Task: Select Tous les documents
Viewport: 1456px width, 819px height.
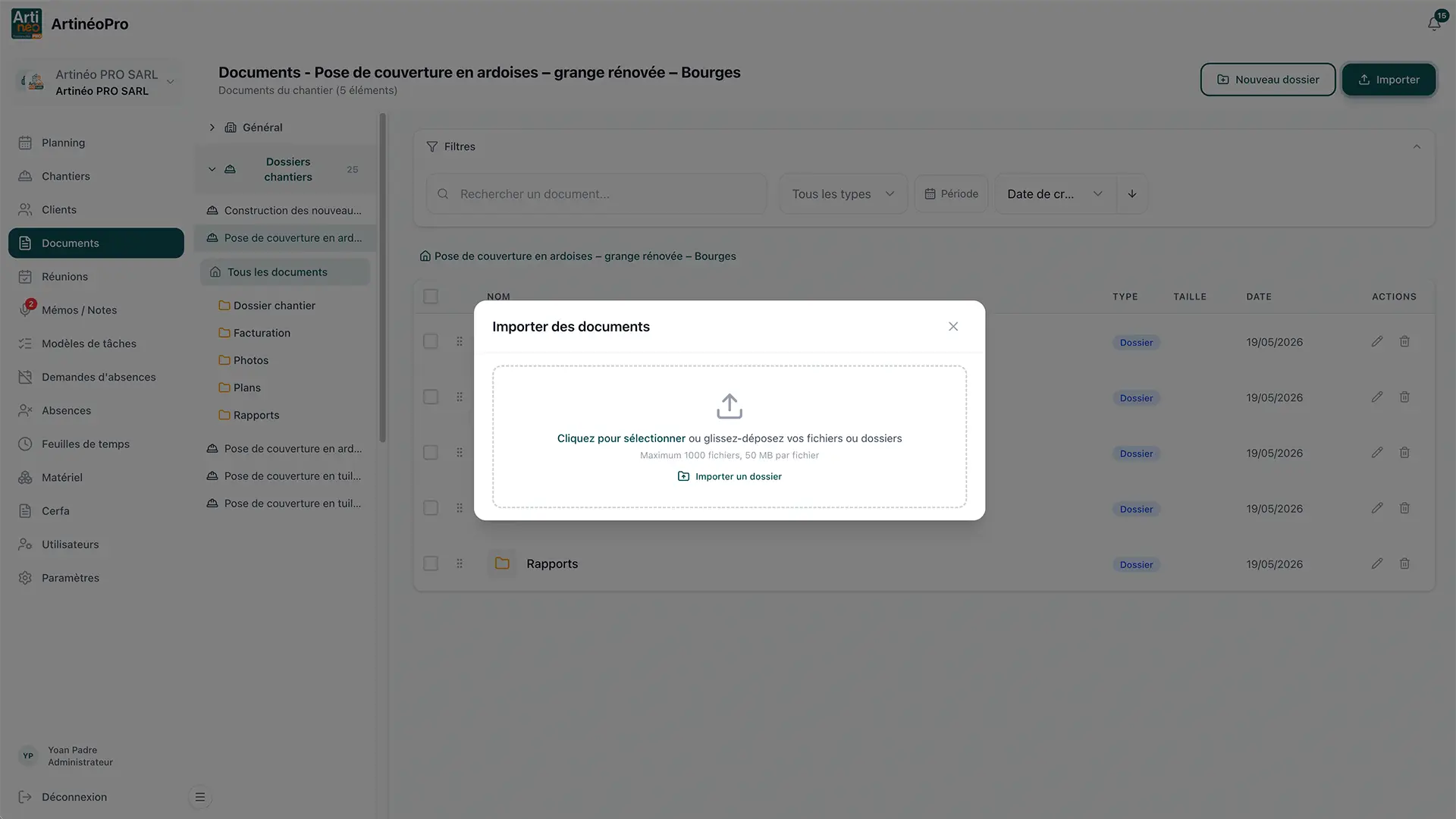Action: pos(285,272)
